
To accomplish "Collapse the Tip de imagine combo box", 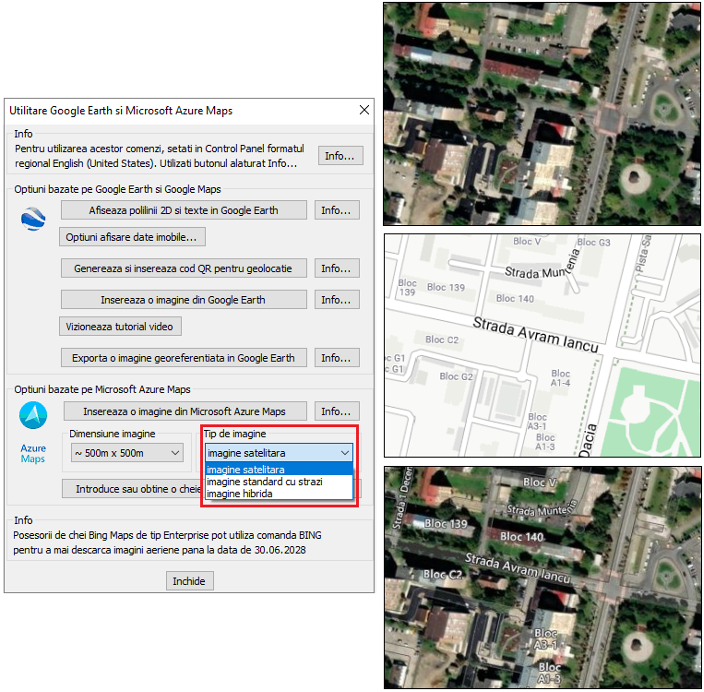I will pyautogui.click(x=345, y=453).
